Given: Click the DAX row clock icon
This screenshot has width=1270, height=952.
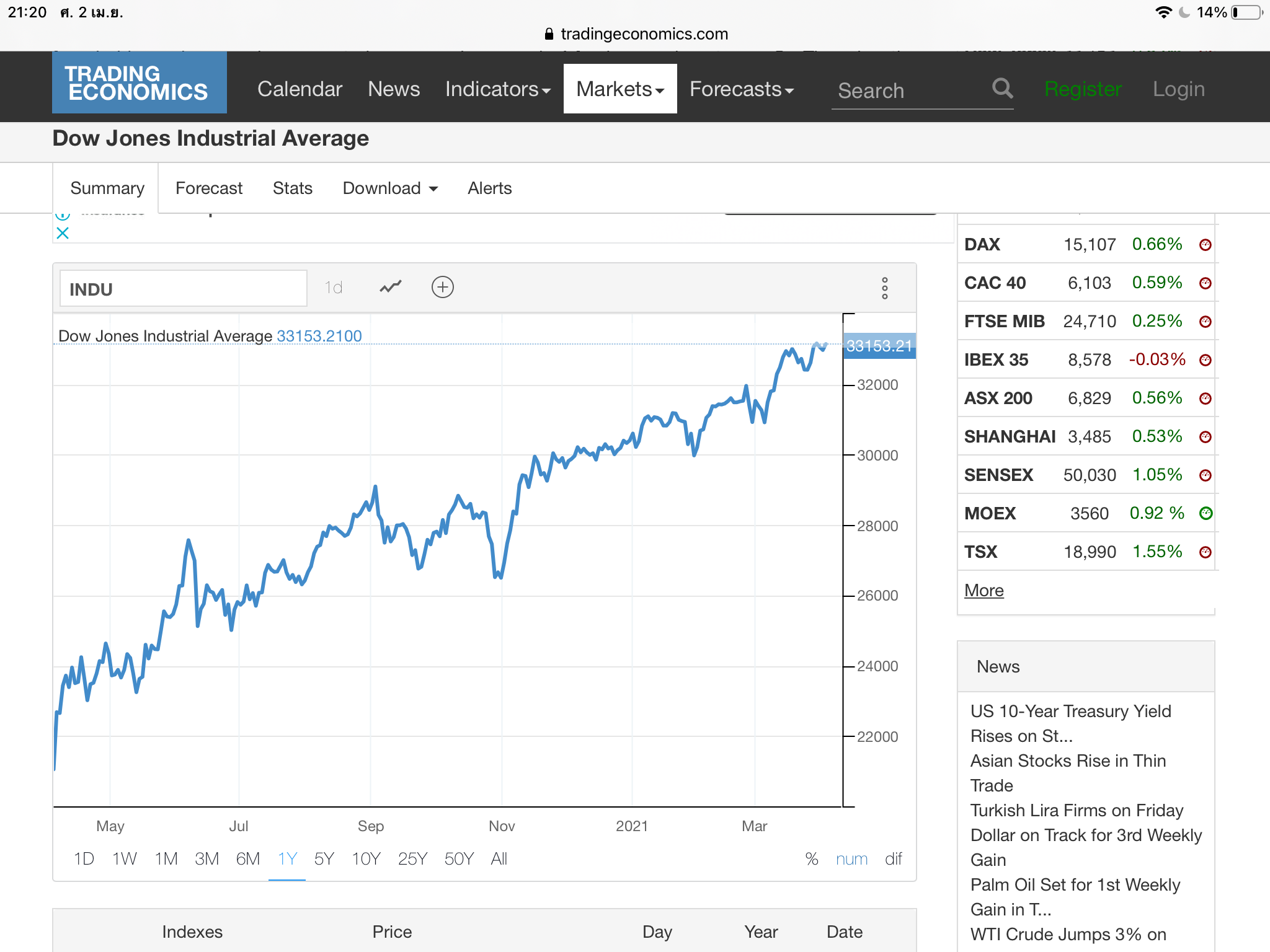Looking at the screenshot, I should click(x=1205, y=245).
